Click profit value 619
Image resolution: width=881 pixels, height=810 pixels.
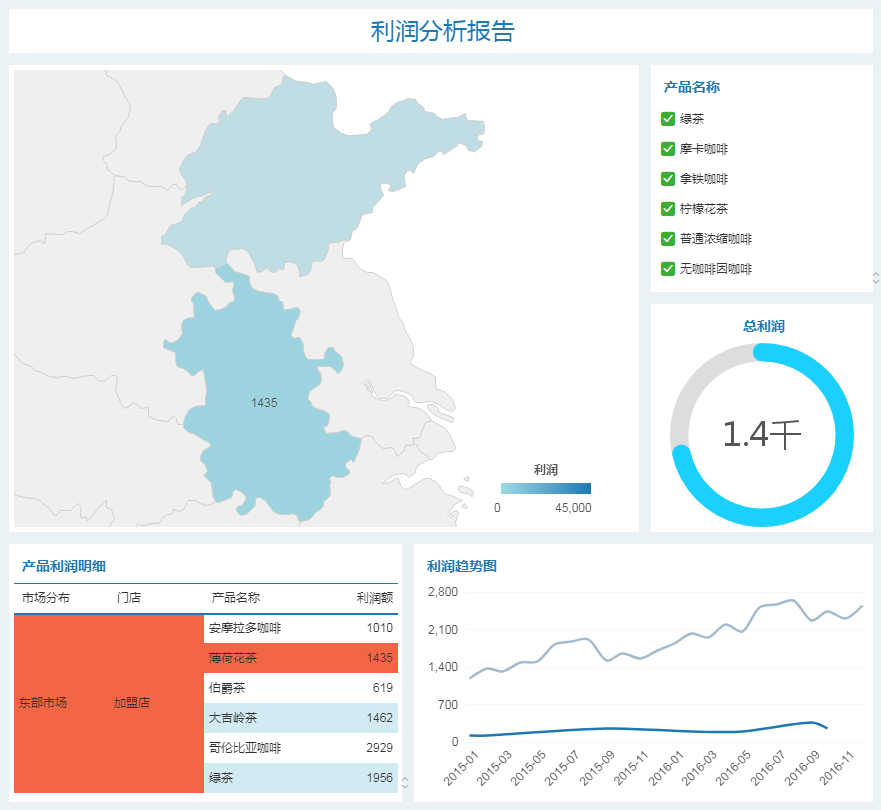point(383,688)
